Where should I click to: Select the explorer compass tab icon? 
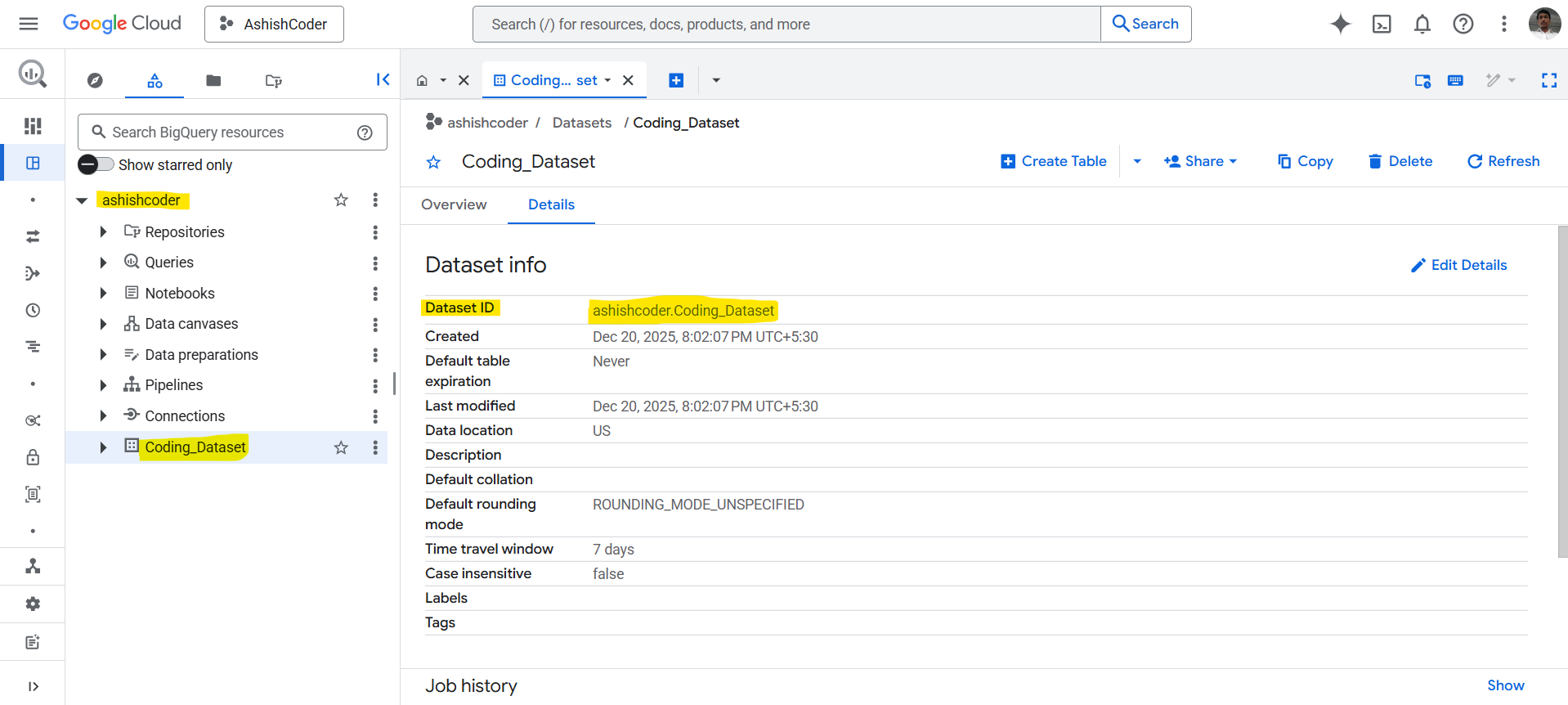(x=95, y=80)
